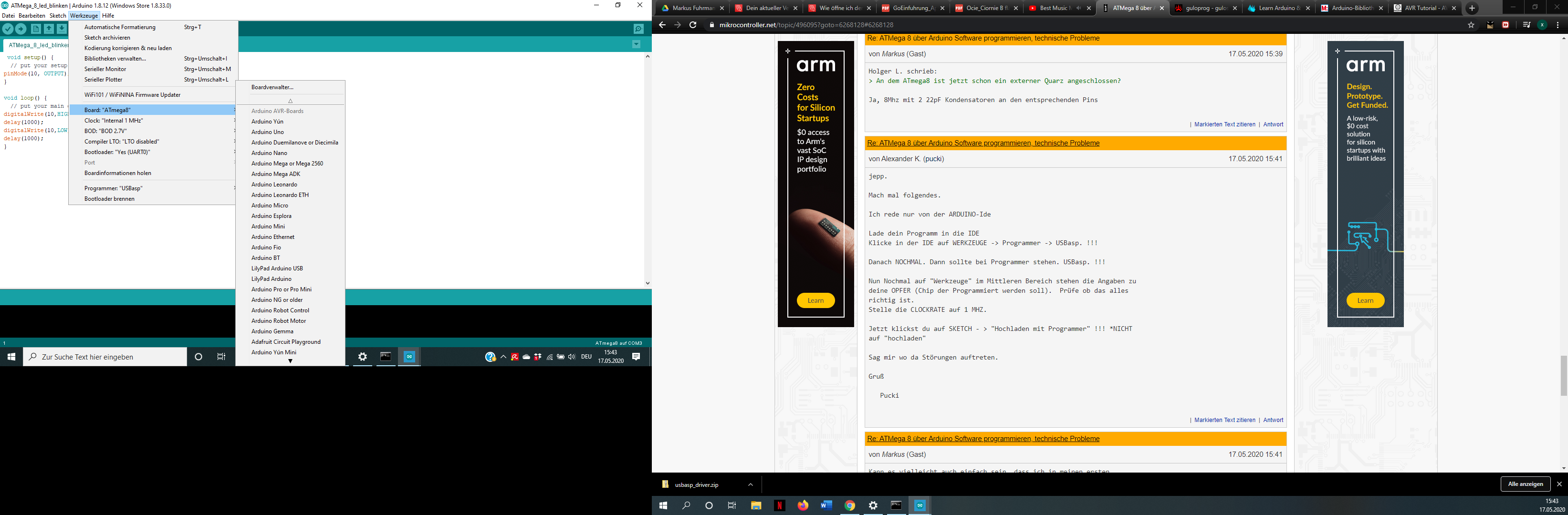This screenshot has height=515, width=1568.
Task: Expand Compiler LTO submenu
Action: click(152, 142)
